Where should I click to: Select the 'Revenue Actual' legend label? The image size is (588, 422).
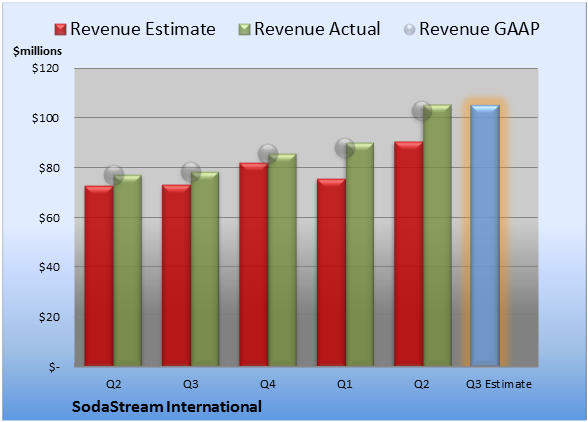click(x=317, y=29)
